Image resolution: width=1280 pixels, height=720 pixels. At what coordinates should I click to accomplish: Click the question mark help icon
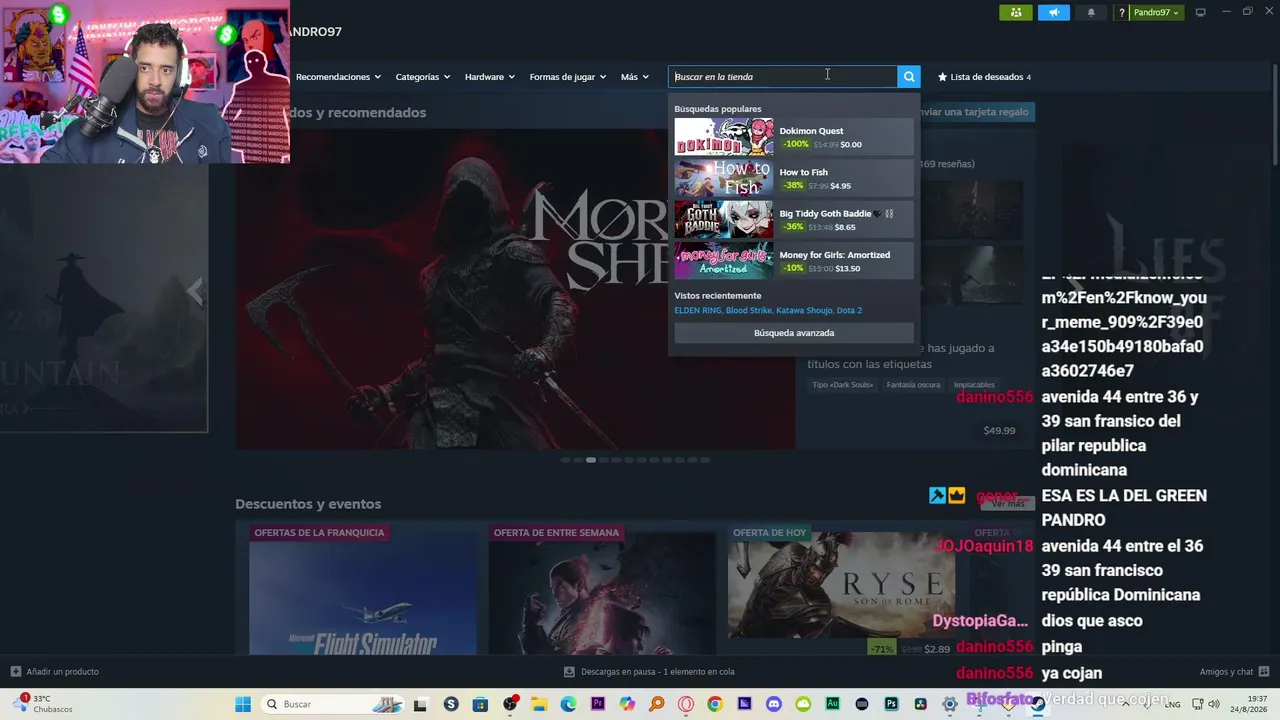click(x=1122, y=13)
